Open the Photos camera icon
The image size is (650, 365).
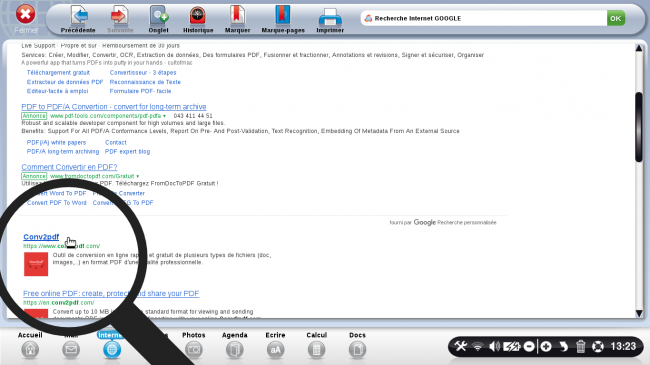(x=194, y=350)
